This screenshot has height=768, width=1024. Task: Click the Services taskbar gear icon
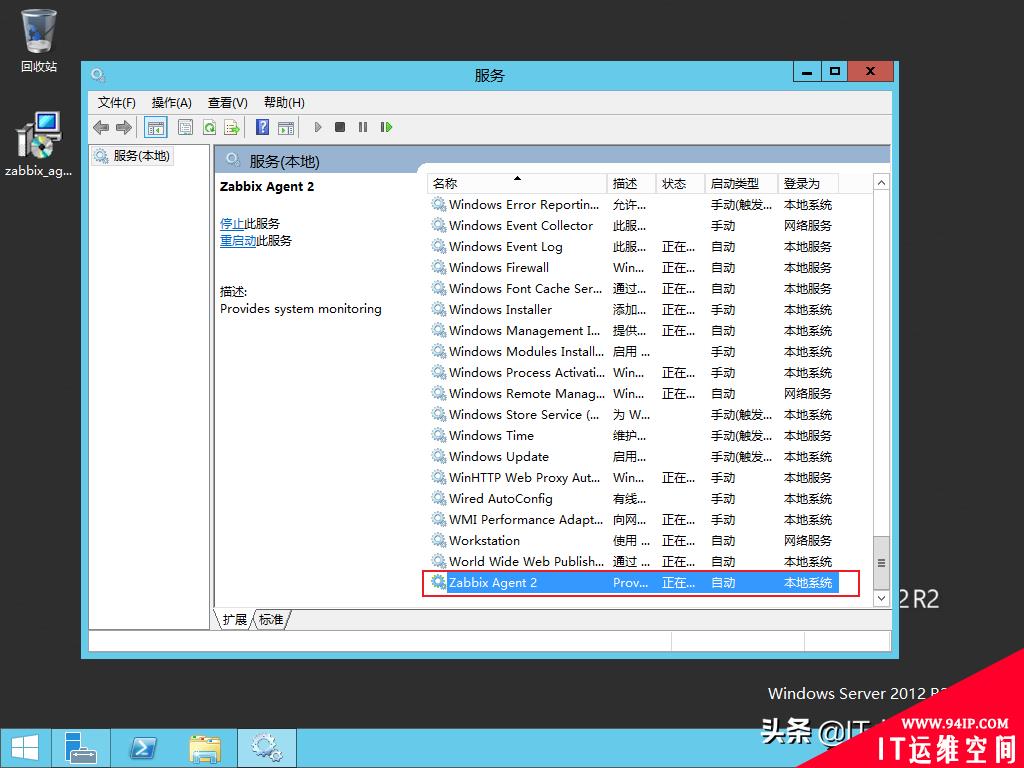pos(266,748)
